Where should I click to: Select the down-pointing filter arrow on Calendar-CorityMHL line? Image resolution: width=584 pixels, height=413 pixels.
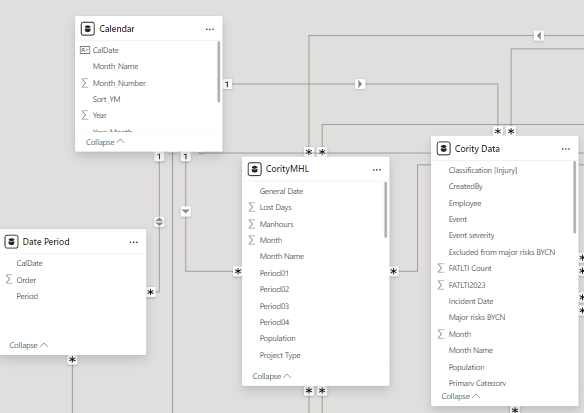tap(185, 212)
